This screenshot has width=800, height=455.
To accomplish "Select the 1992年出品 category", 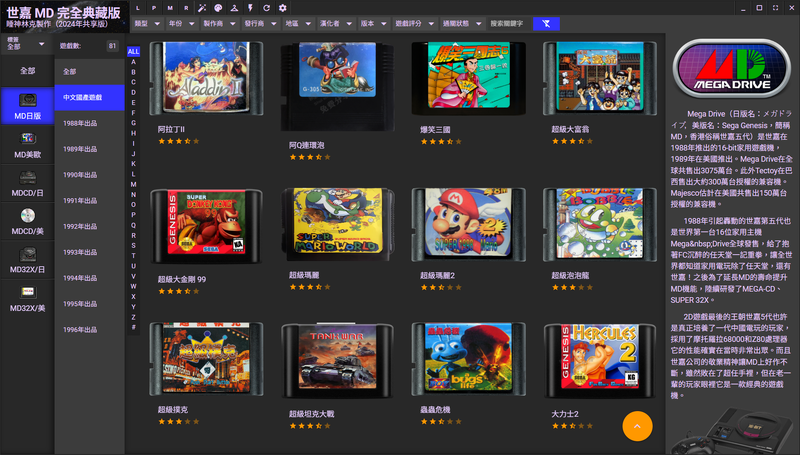I will click(x=90, y=226).
